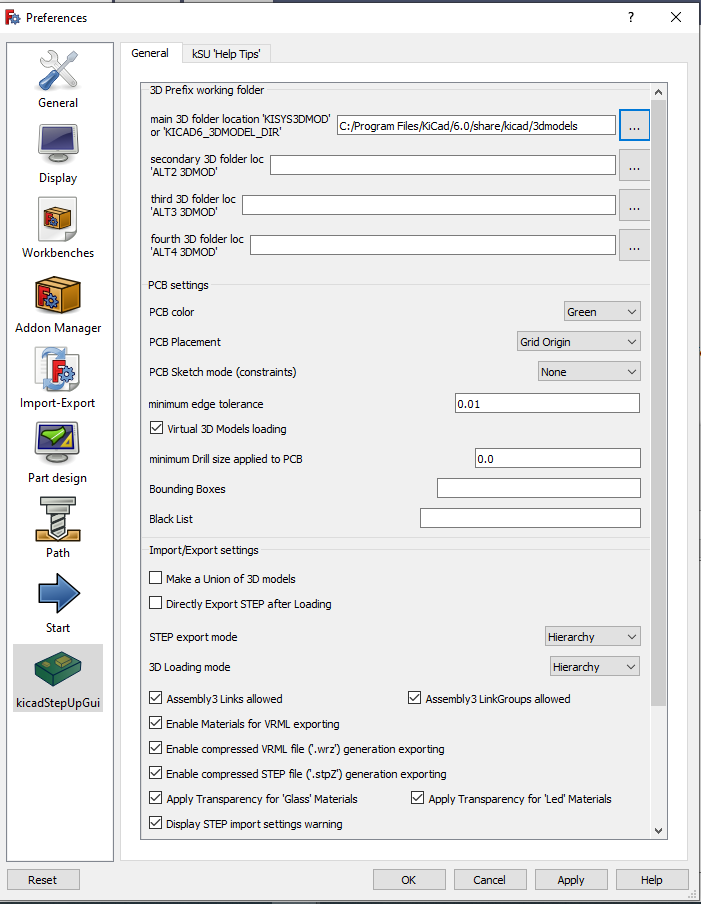Image resolution: width=701 pixels, height=904 pixels.
Task: Open the Display preferences category
Action: tap(58, 154)
